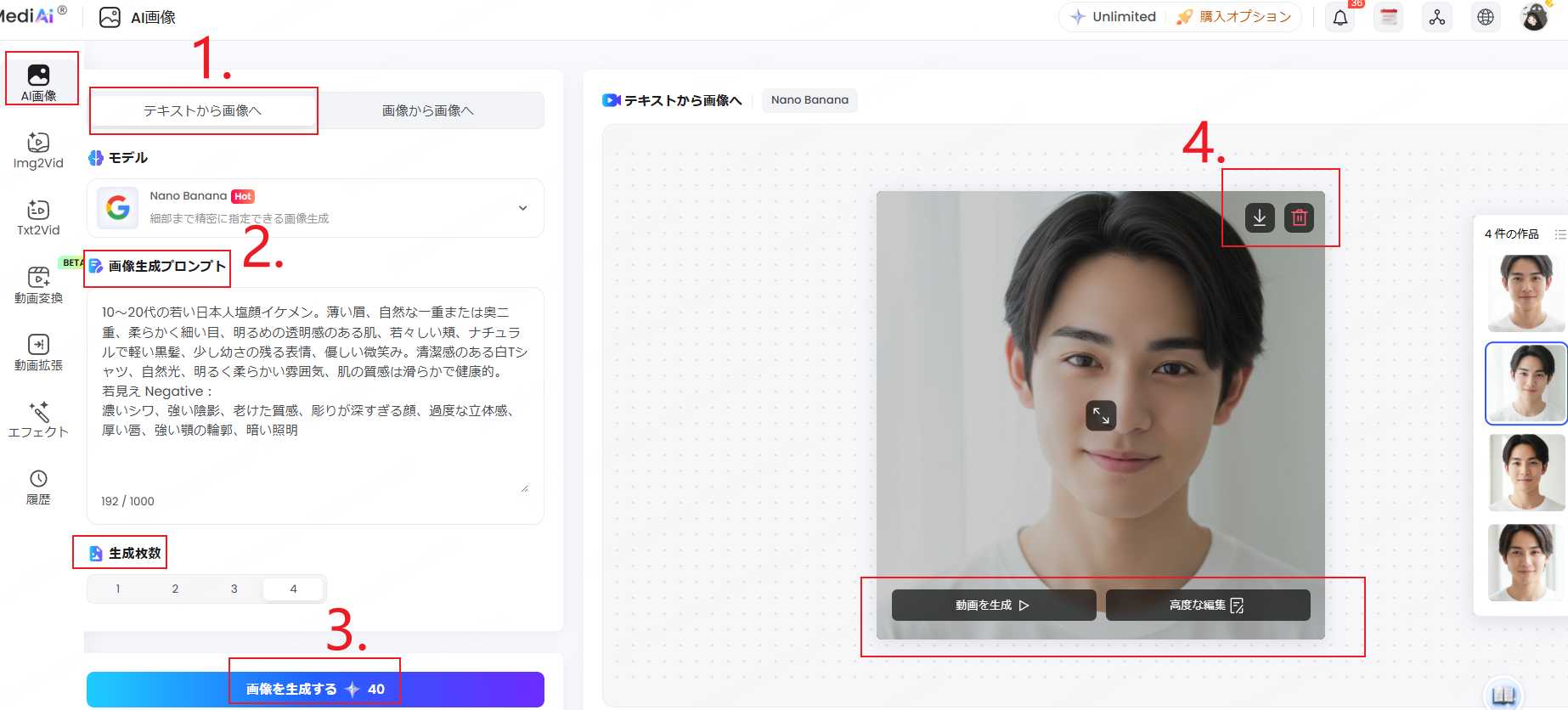Select generation count 1
This screenshot has height=710, width=1568.
click(x=117, y=589)
